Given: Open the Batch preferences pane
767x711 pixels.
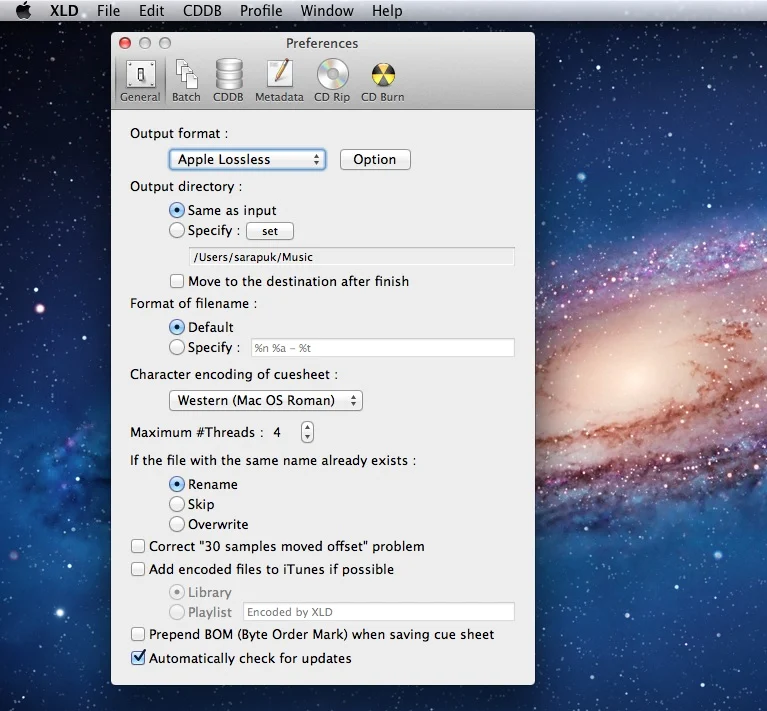Looking at the screenshot, I should coord(186,81).
